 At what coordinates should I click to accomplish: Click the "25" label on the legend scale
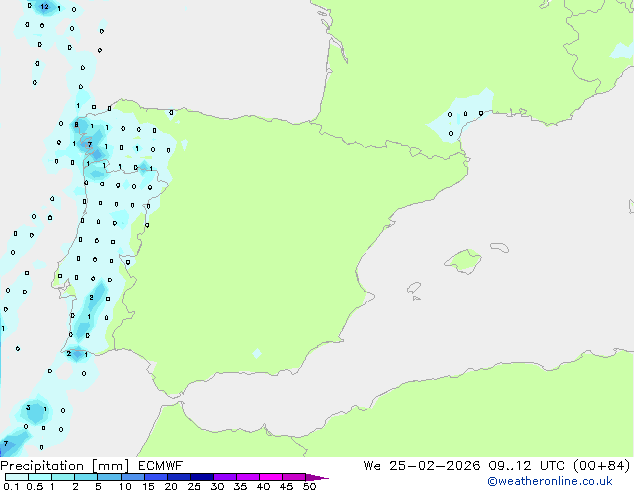pyautogui.click(x=194, y=486)
